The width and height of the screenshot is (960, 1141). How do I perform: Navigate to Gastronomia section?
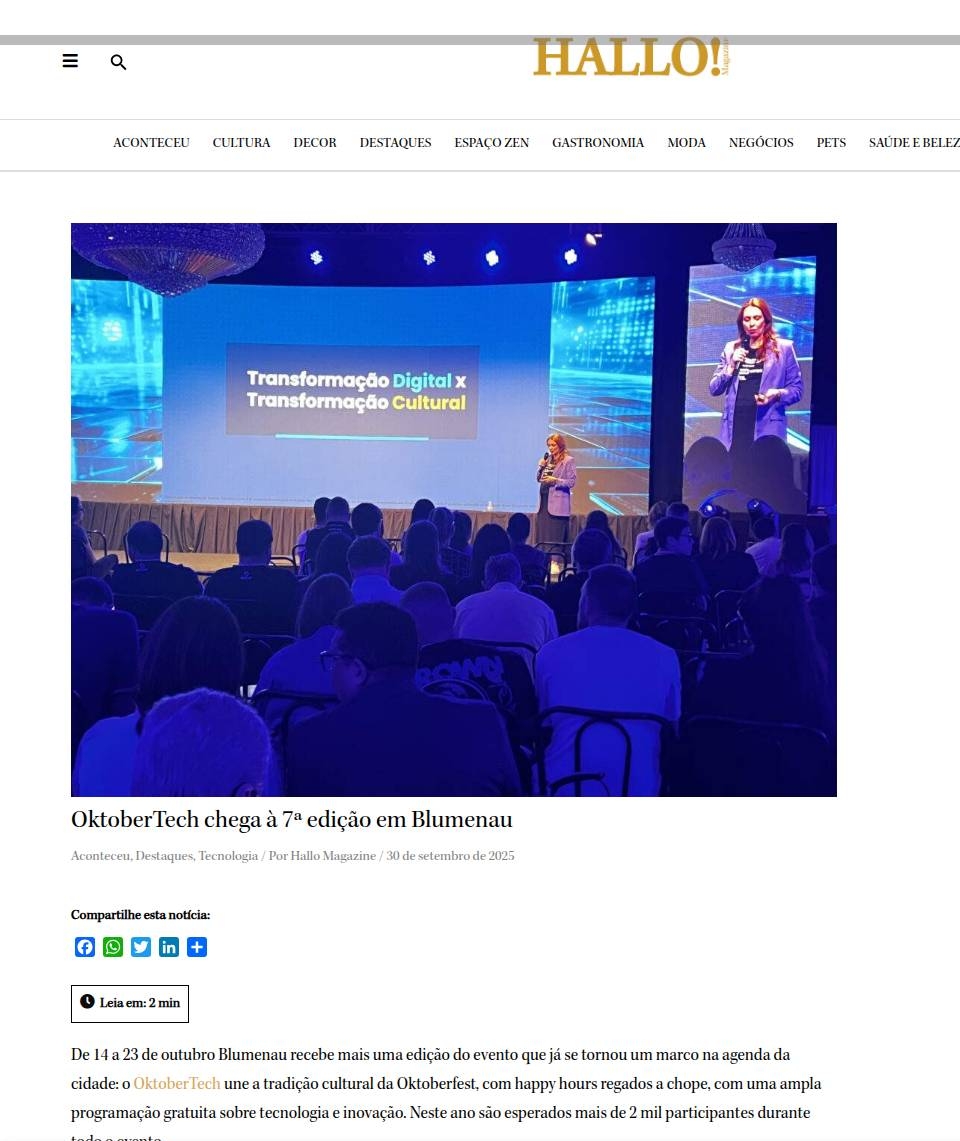[x=598, y=143]
